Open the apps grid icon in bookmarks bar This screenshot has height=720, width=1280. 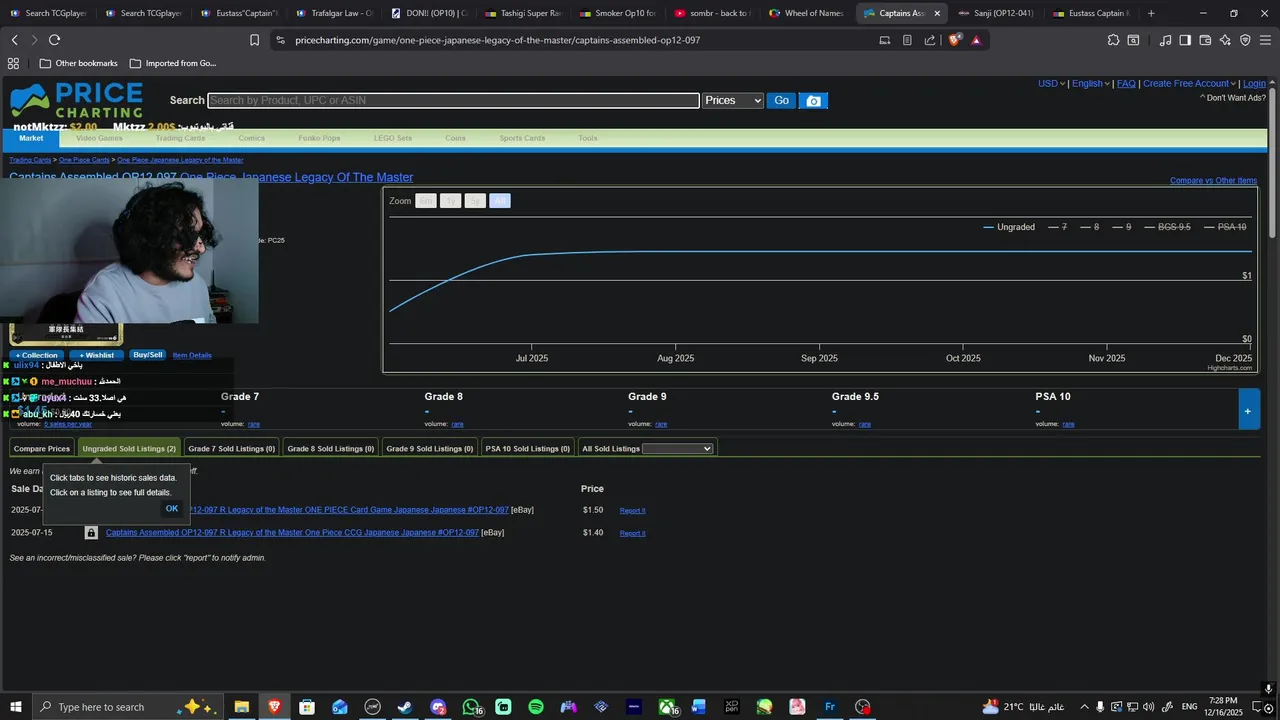[13, 63]
